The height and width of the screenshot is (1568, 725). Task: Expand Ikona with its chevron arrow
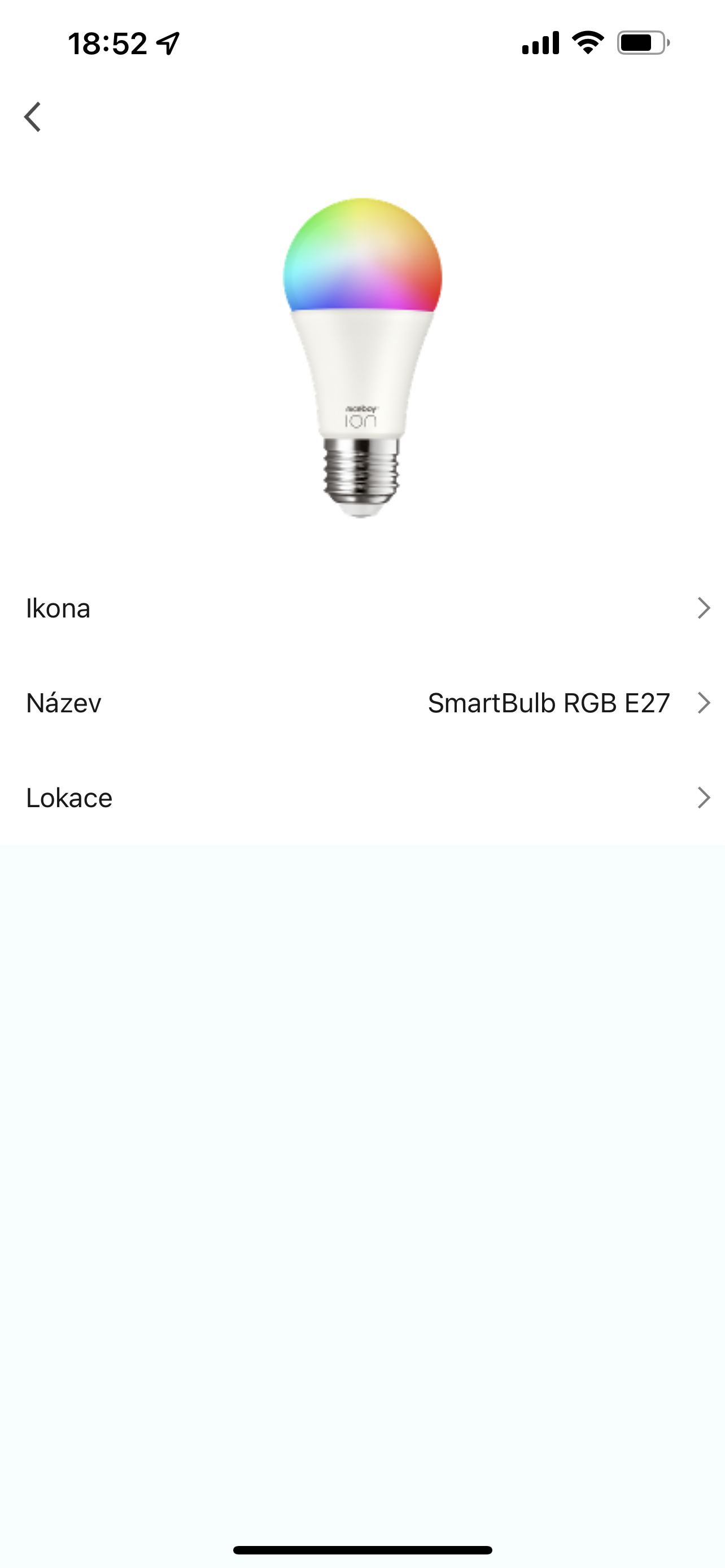tap(704, 608)
